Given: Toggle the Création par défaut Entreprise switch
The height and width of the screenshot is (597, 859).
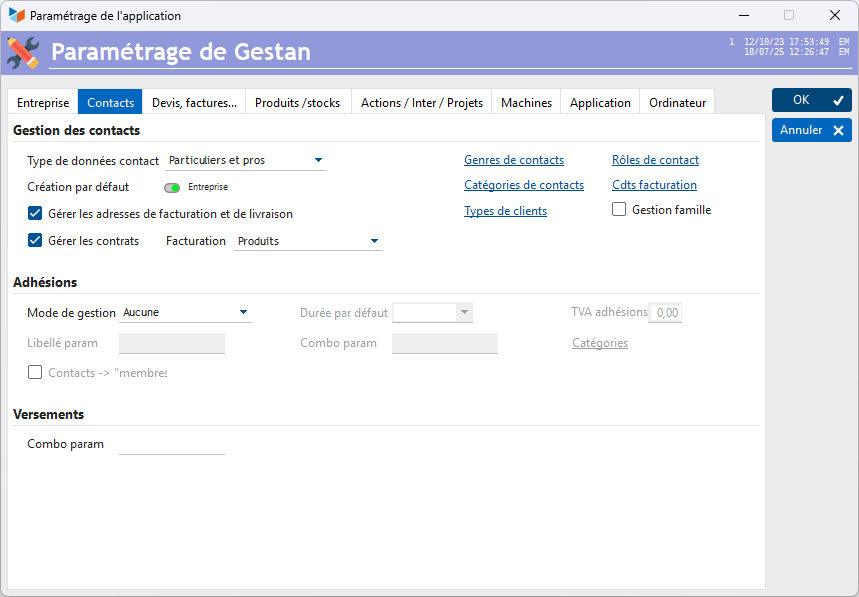Looking at the screenshot, I should 172,187.
